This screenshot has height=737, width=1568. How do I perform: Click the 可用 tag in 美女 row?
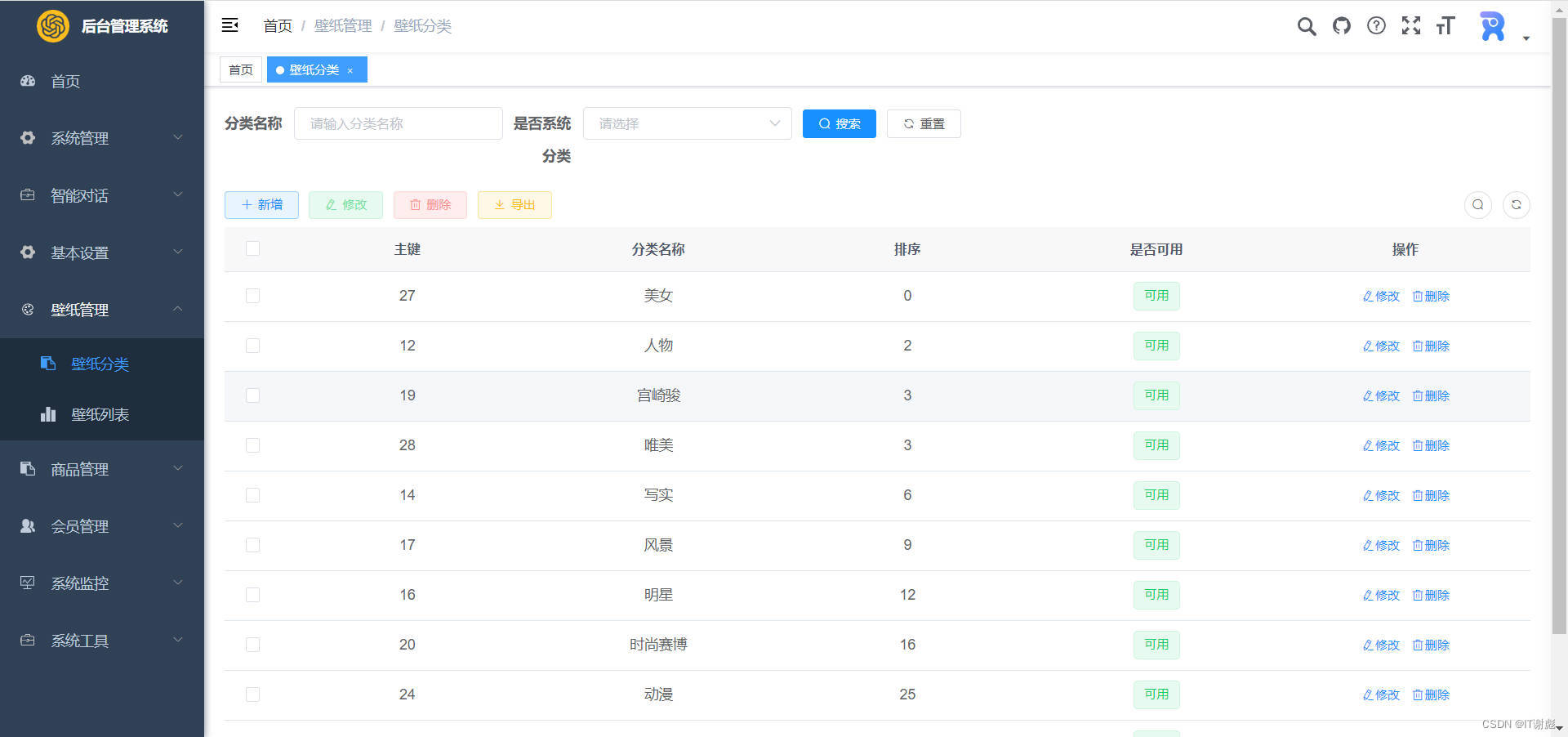pos(1156,296)
